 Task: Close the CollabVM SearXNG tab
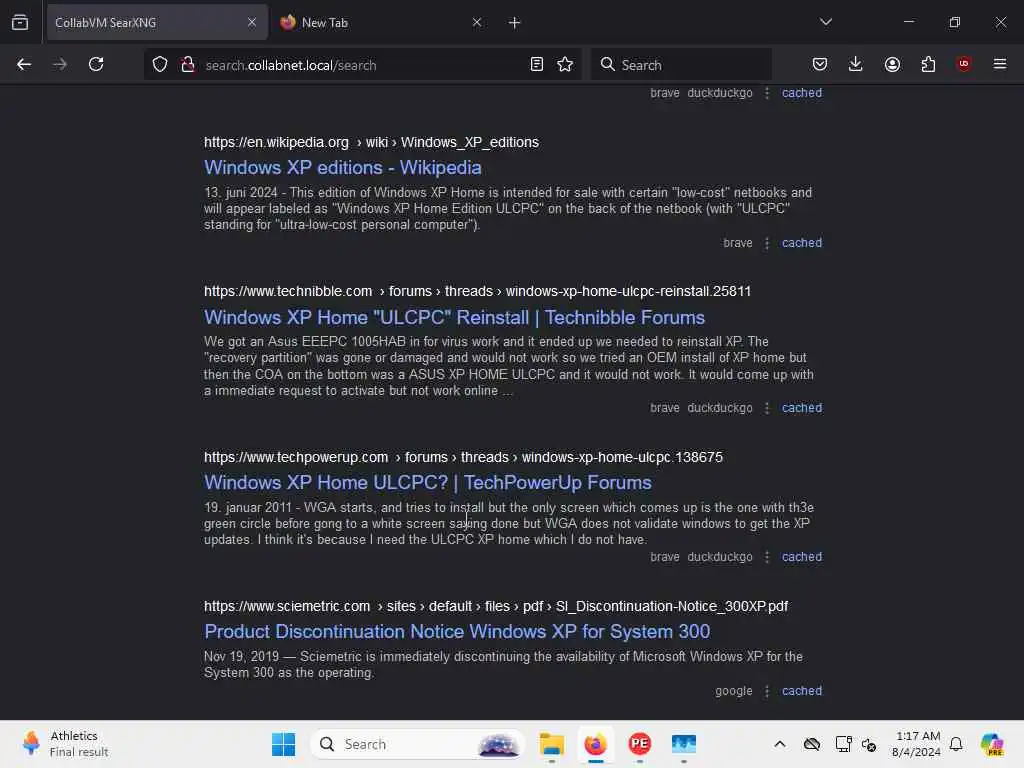(x=252, y=22)
